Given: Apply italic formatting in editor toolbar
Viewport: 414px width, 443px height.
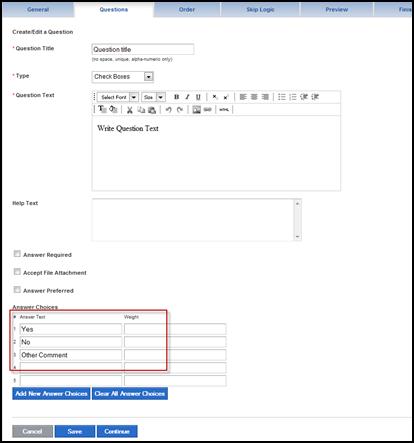Looking at the screenshot, I should point(187,97).
